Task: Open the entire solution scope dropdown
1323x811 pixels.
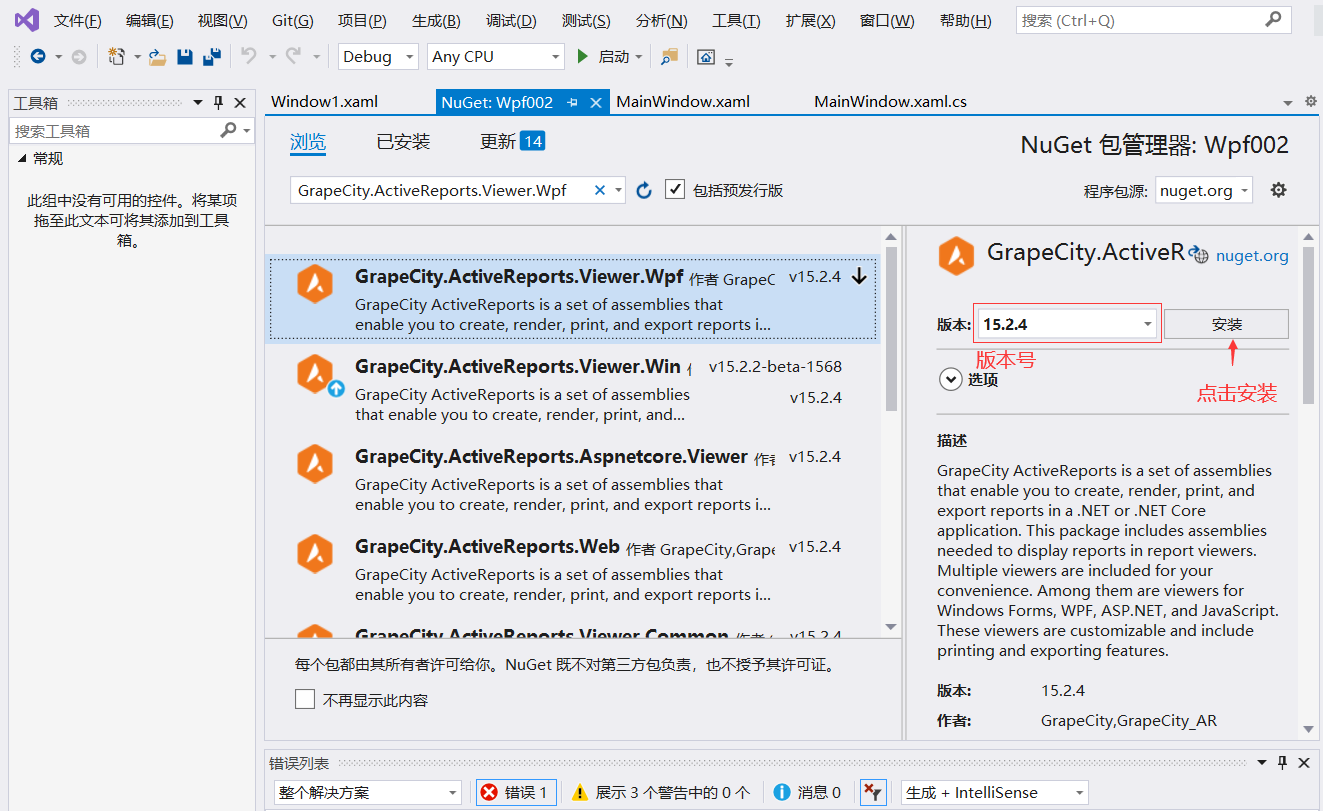Action: tap(368, 793)
